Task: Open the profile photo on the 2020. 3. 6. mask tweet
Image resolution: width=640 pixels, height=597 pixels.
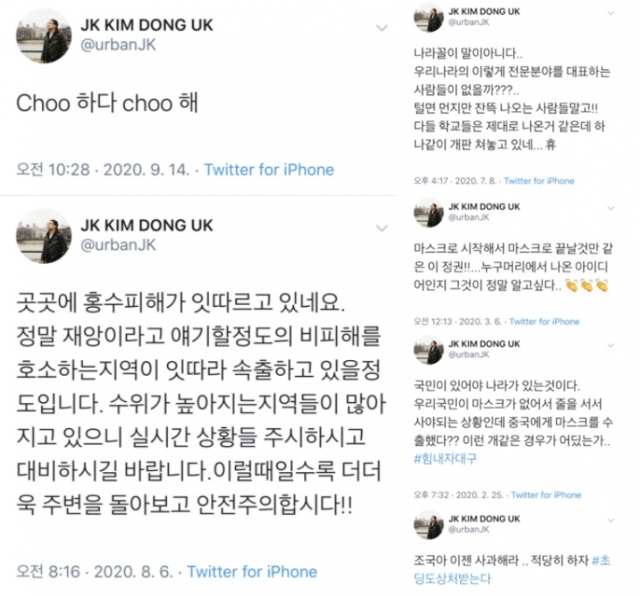Action: 429,212
